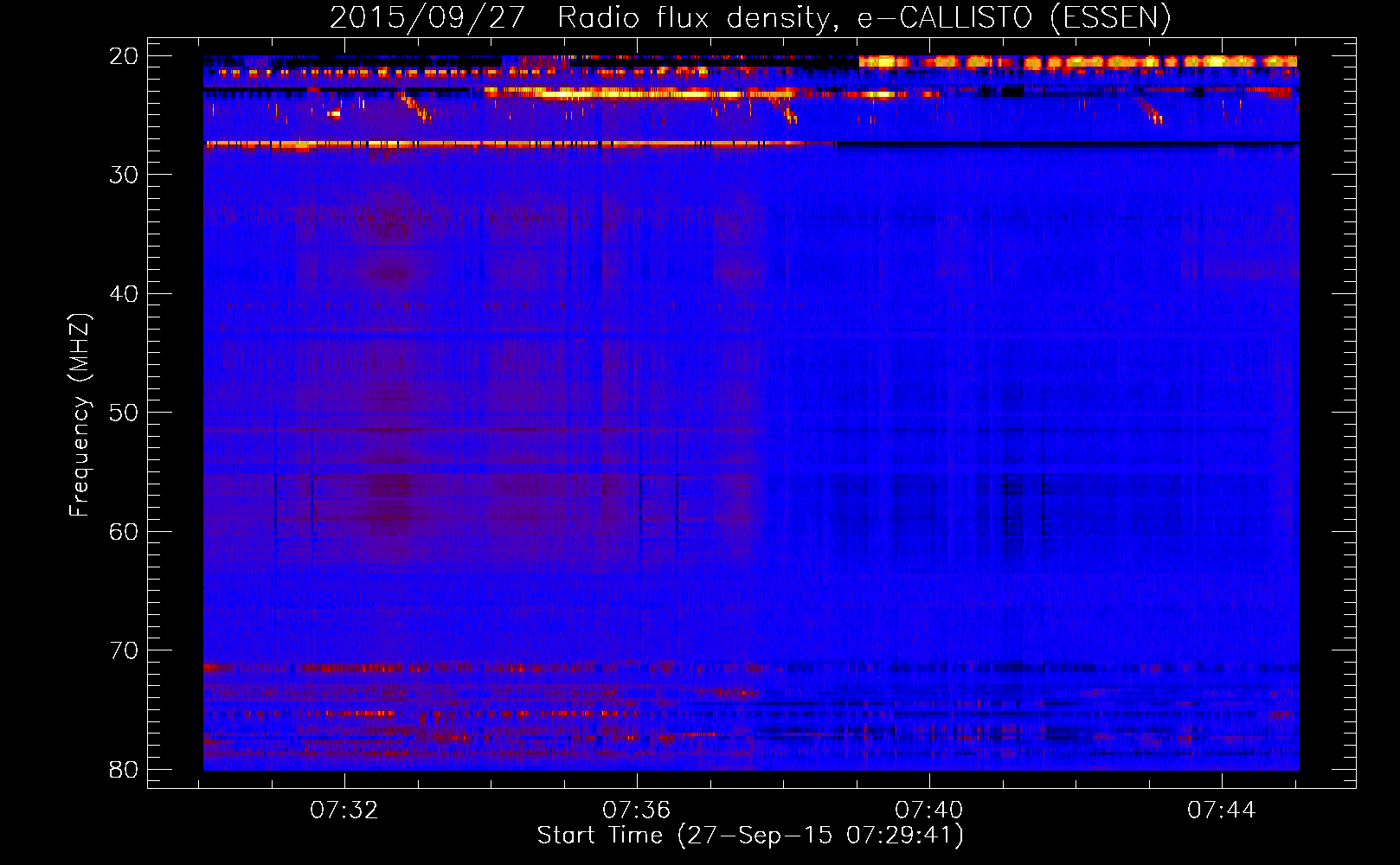
Task: Click the 60 frequency tick label
Action: click(x=124, y=532)
